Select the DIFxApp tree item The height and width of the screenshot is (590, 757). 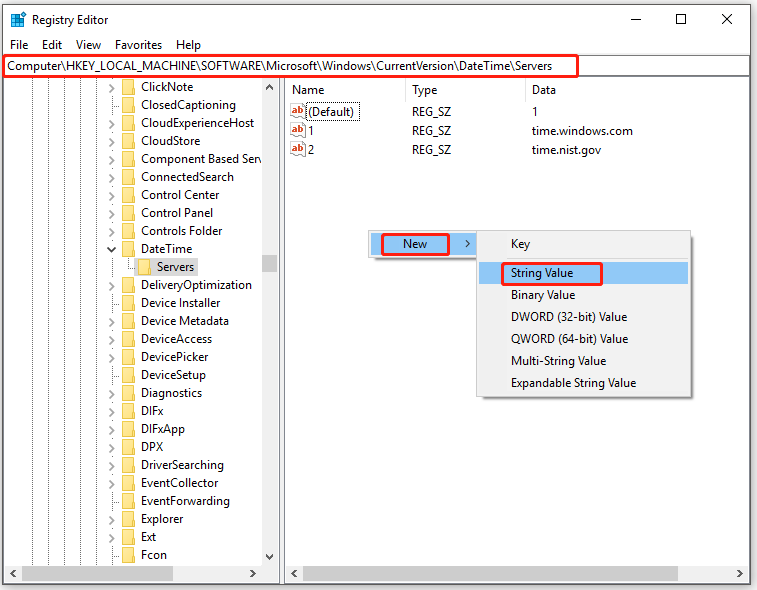pyautogui.click(x=163, y=429)
